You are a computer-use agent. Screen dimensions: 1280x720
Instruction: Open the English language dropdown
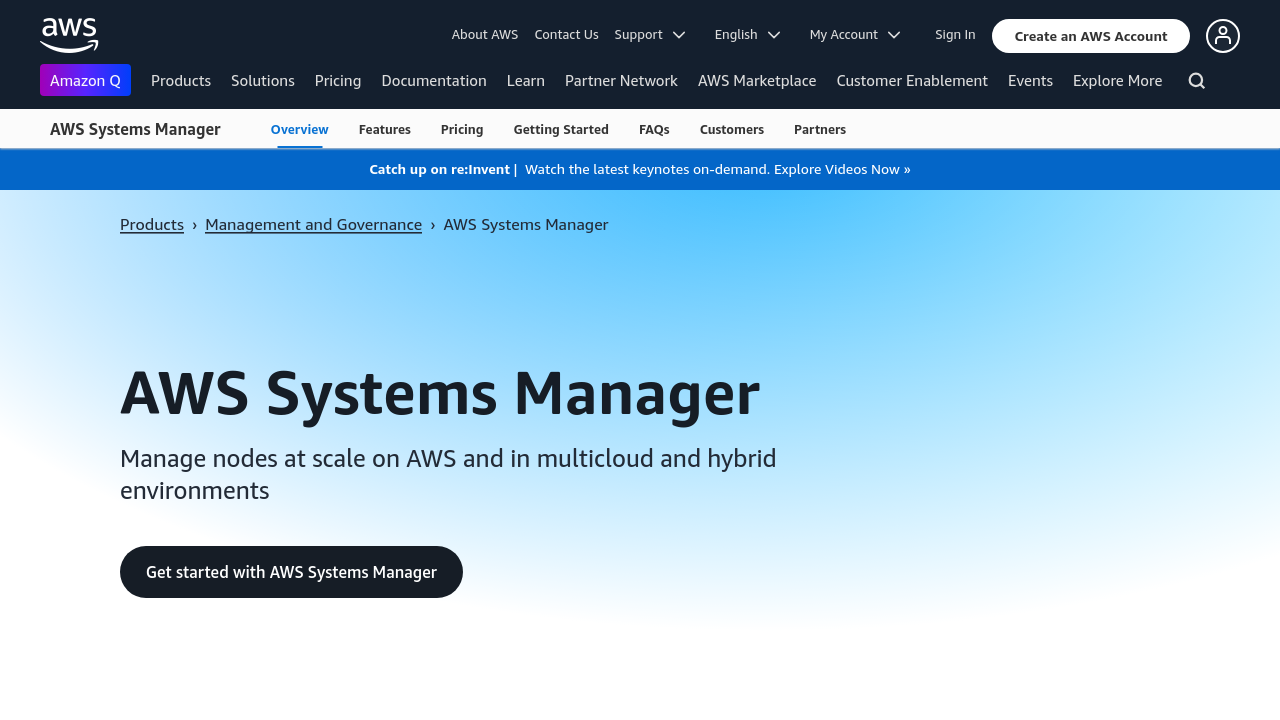pos(747,35)
